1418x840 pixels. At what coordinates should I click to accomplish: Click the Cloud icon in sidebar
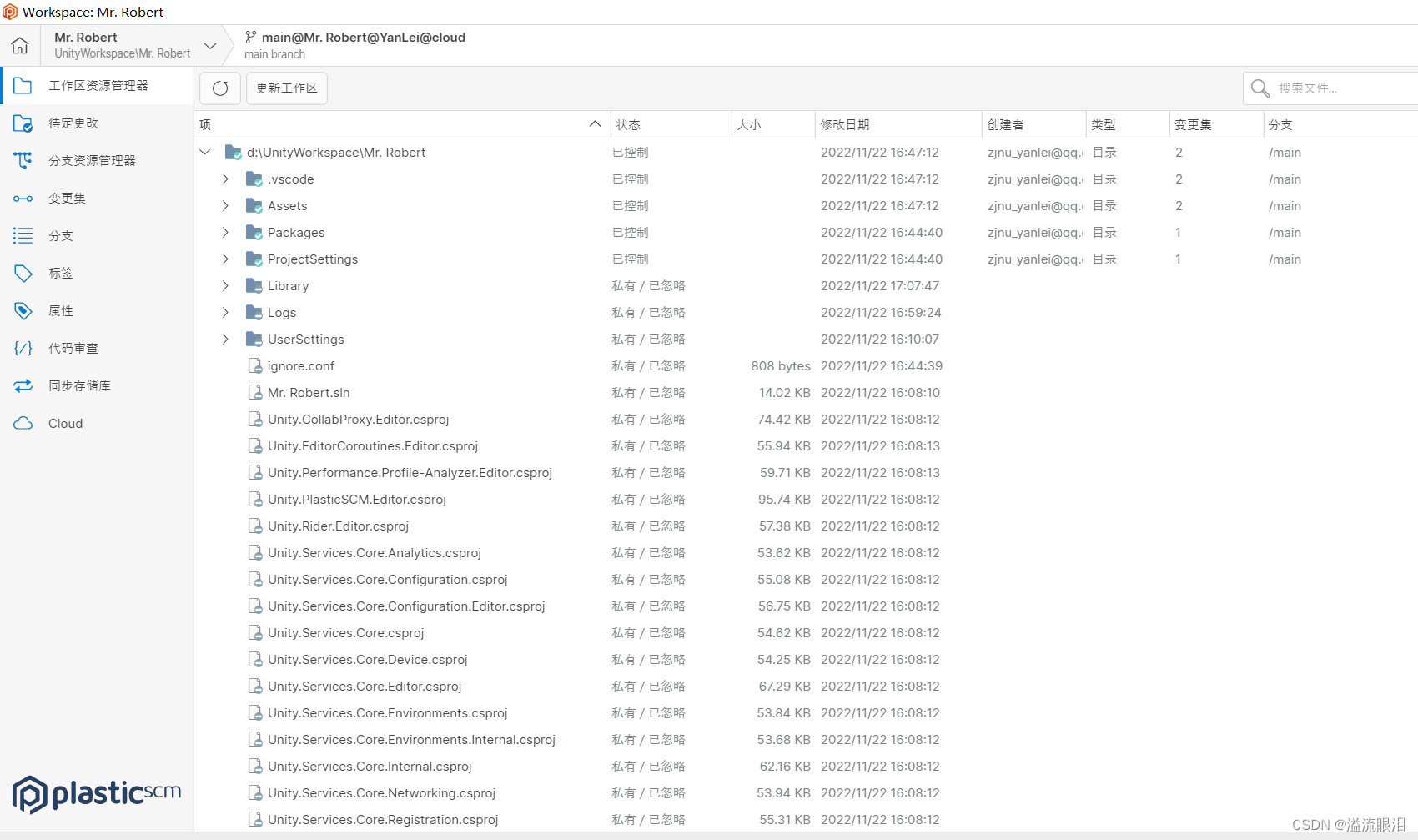click(x=23, y=423)
